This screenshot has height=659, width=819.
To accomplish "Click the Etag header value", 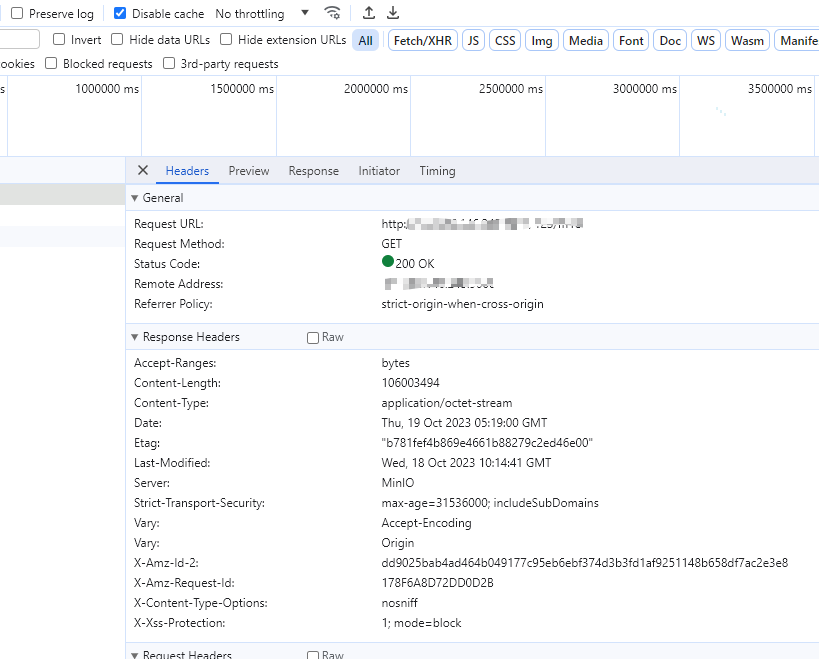I will click(x=487, y=443).
